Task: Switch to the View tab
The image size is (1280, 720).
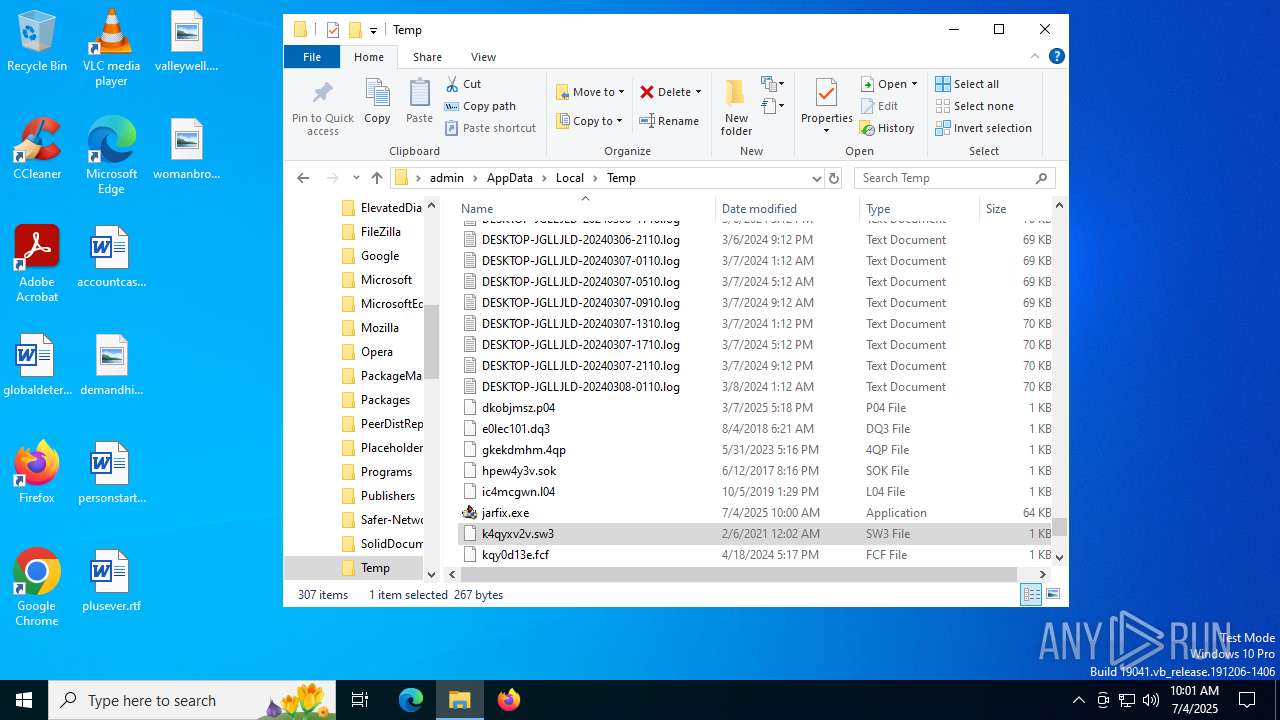Action: tap(483, 57)
